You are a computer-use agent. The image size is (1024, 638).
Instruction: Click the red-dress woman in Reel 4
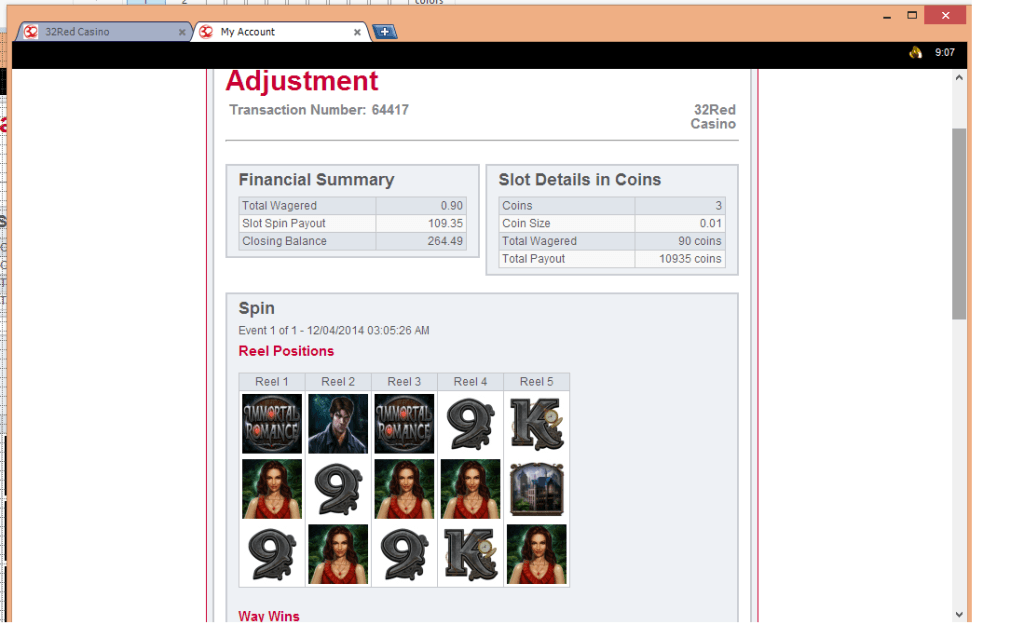[x=470, y=488]
